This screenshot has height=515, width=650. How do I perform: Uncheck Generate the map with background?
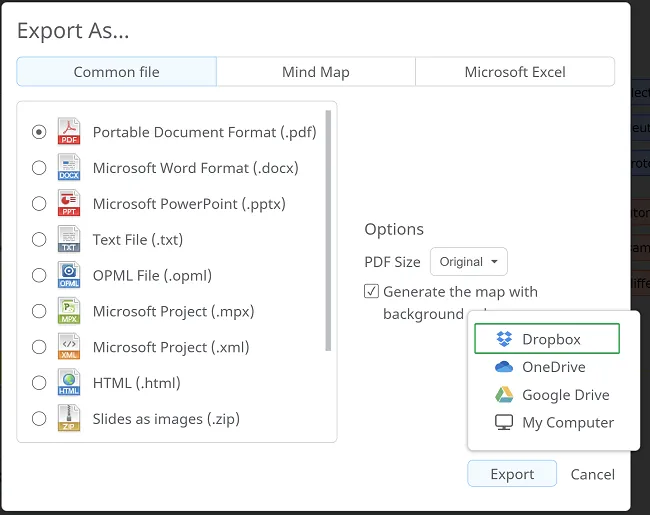pos(372,292)
